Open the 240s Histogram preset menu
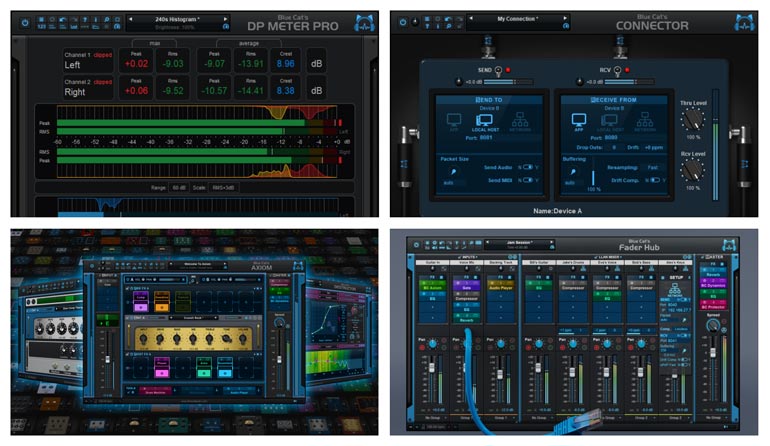Screen dimensions: 770x446 click(177, 19)
